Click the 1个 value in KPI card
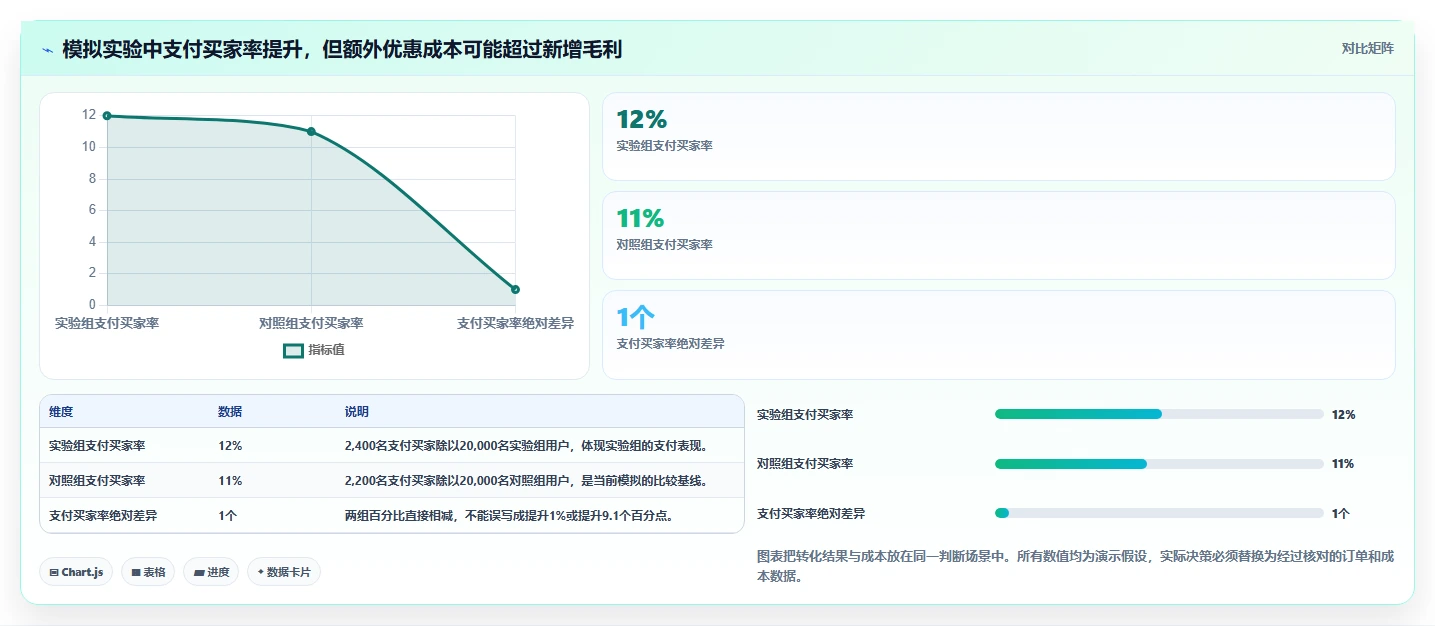Screen dimensions: 1435x626 point(635,317)
